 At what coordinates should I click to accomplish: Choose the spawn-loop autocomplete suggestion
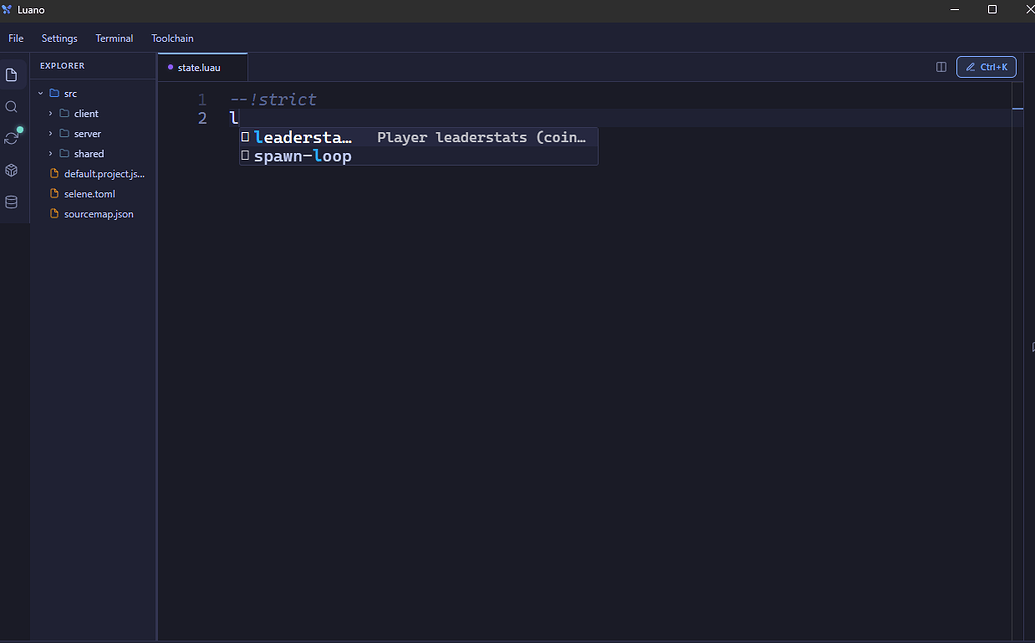[418, 156]
